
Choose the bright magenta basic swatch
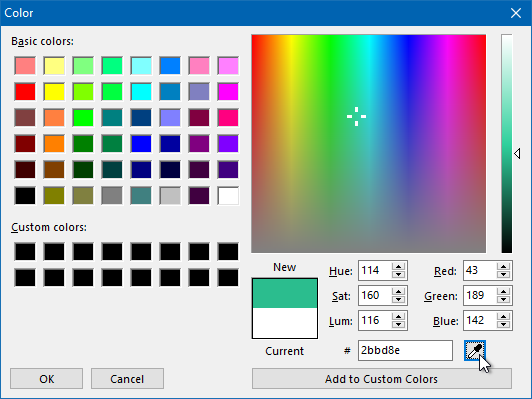click(228, 92)
